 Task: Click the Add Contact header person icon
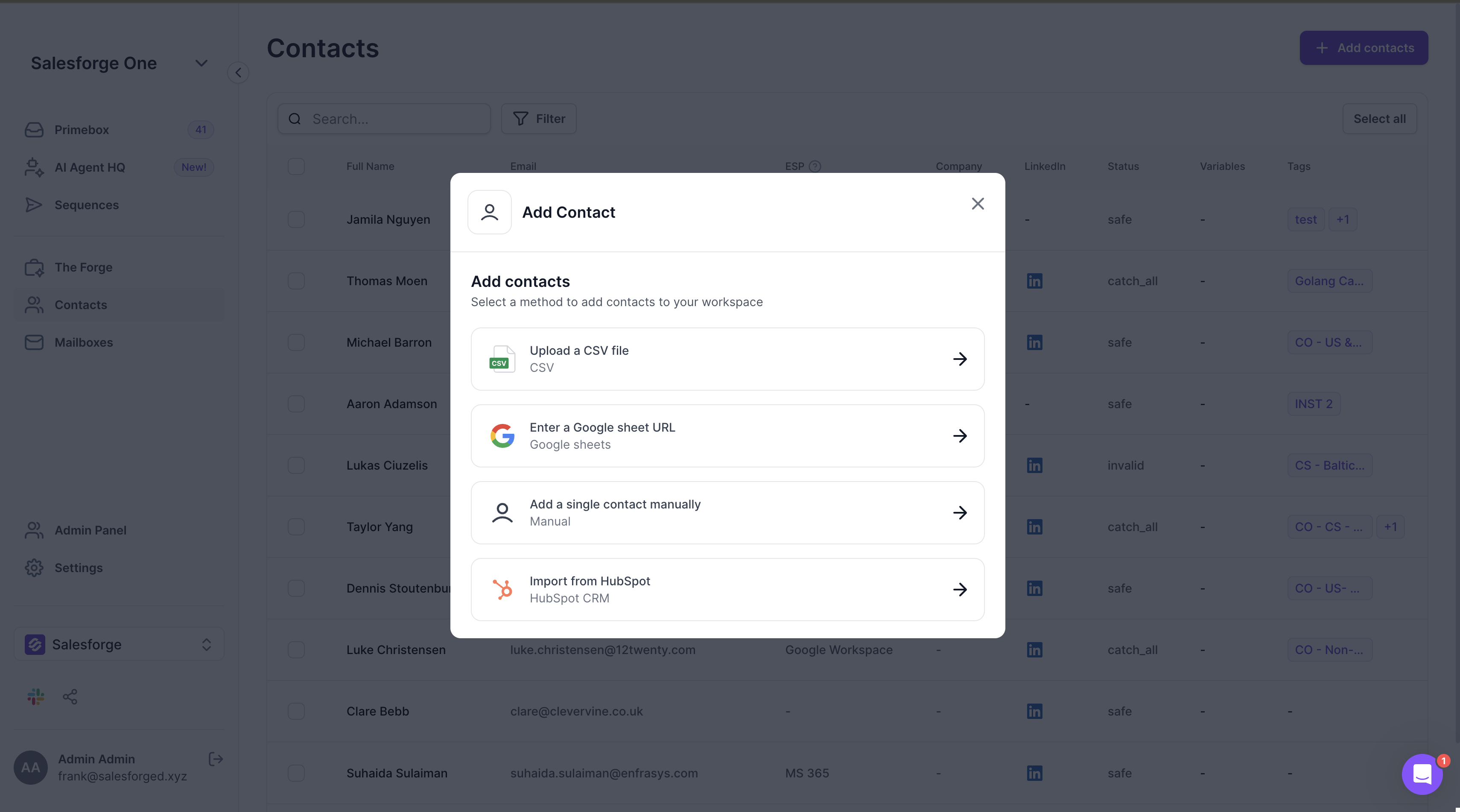pos(489,212)
